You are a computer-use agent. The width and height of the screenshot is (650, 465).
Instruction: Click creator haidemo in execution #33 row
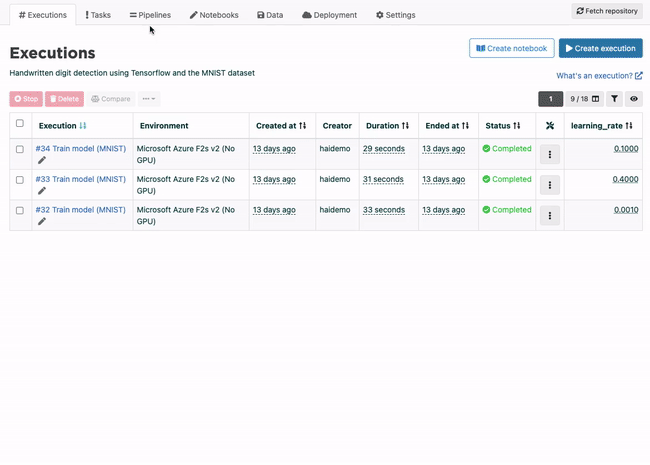[335, 179]
